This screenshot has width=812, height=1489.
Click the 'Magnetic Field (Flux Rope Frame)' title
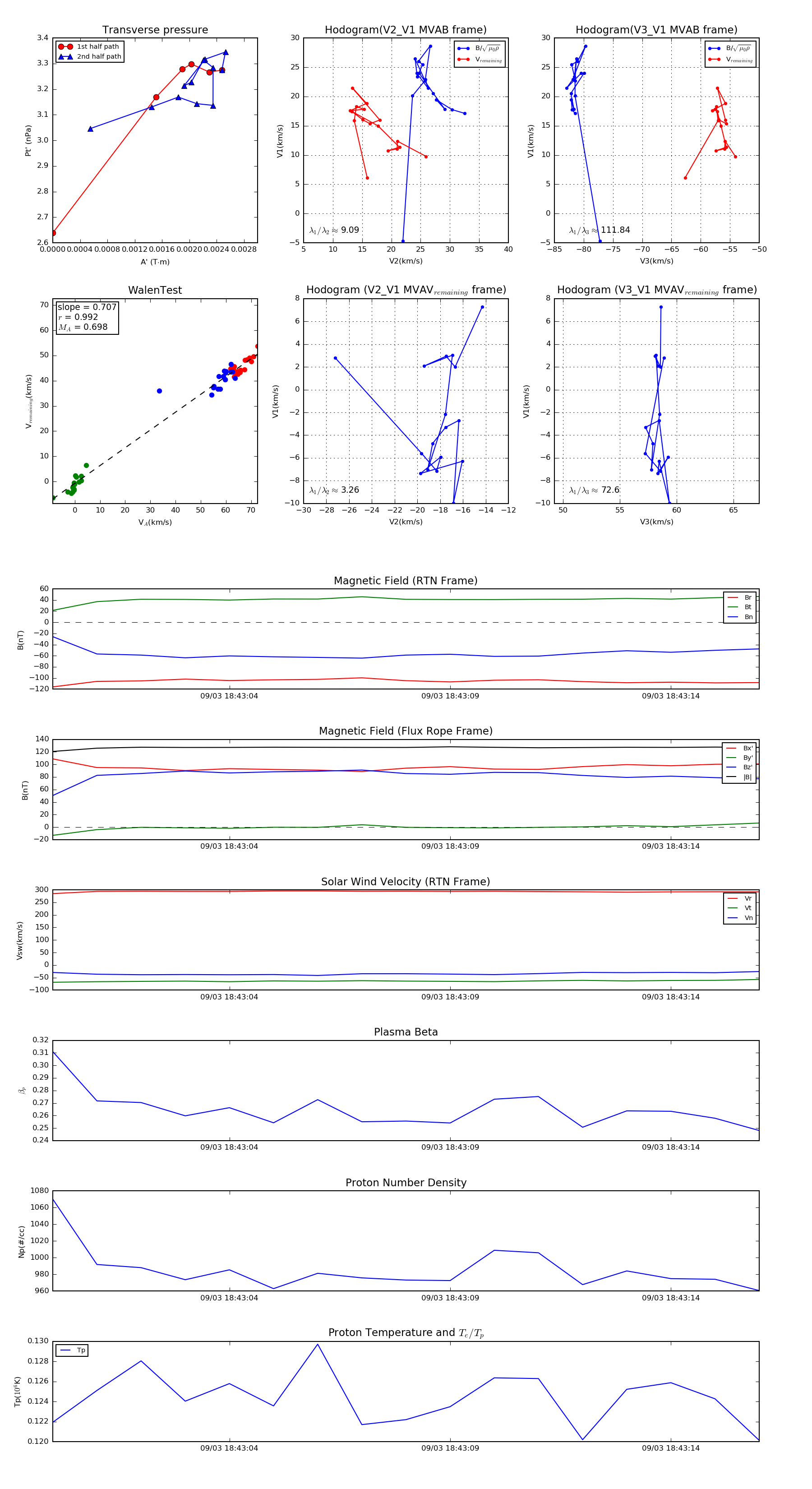[x=406, y=731]
